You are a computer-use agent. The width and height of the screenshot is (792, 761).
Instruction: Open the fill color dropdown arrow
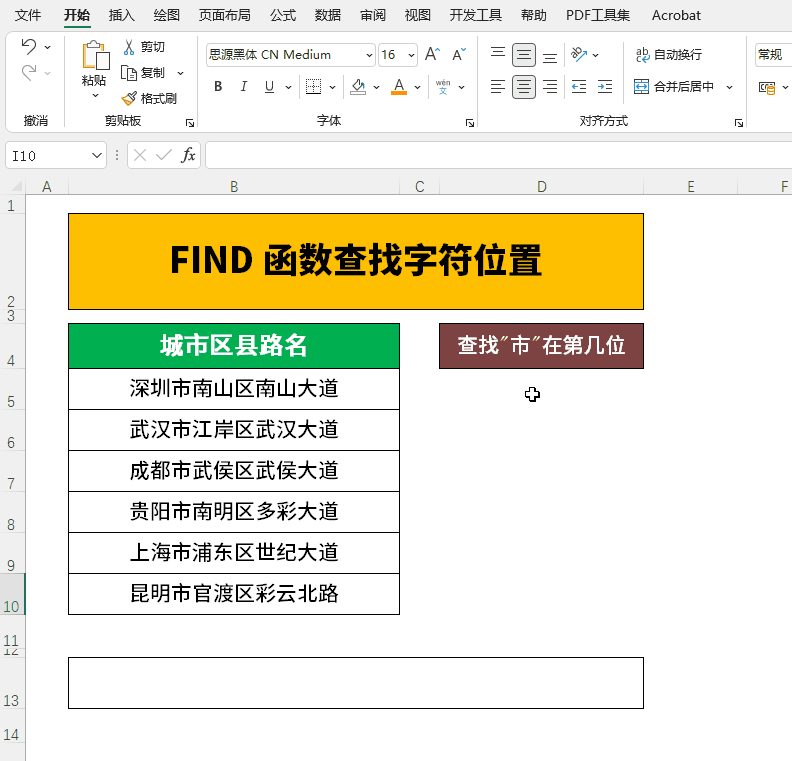click(376, 87)
